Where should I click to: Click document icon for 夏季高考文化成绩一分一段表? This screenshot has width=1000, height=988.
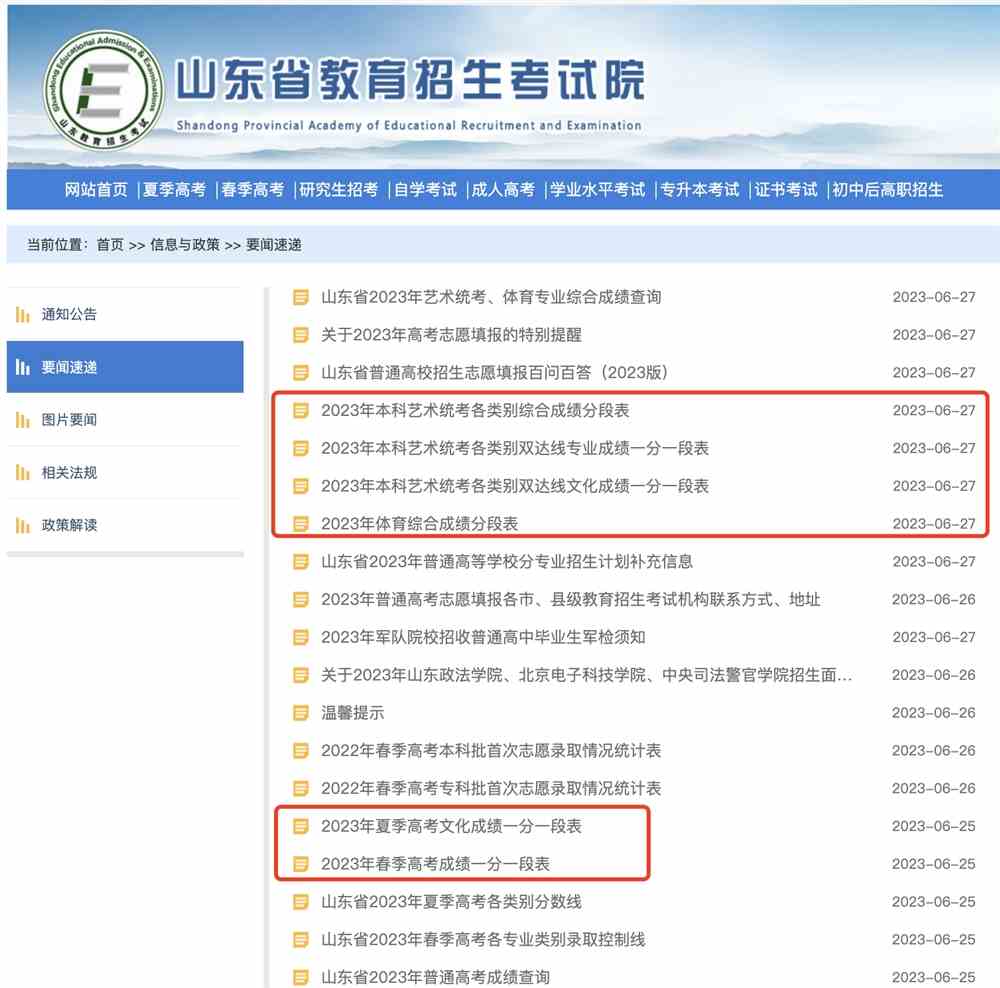300,827
